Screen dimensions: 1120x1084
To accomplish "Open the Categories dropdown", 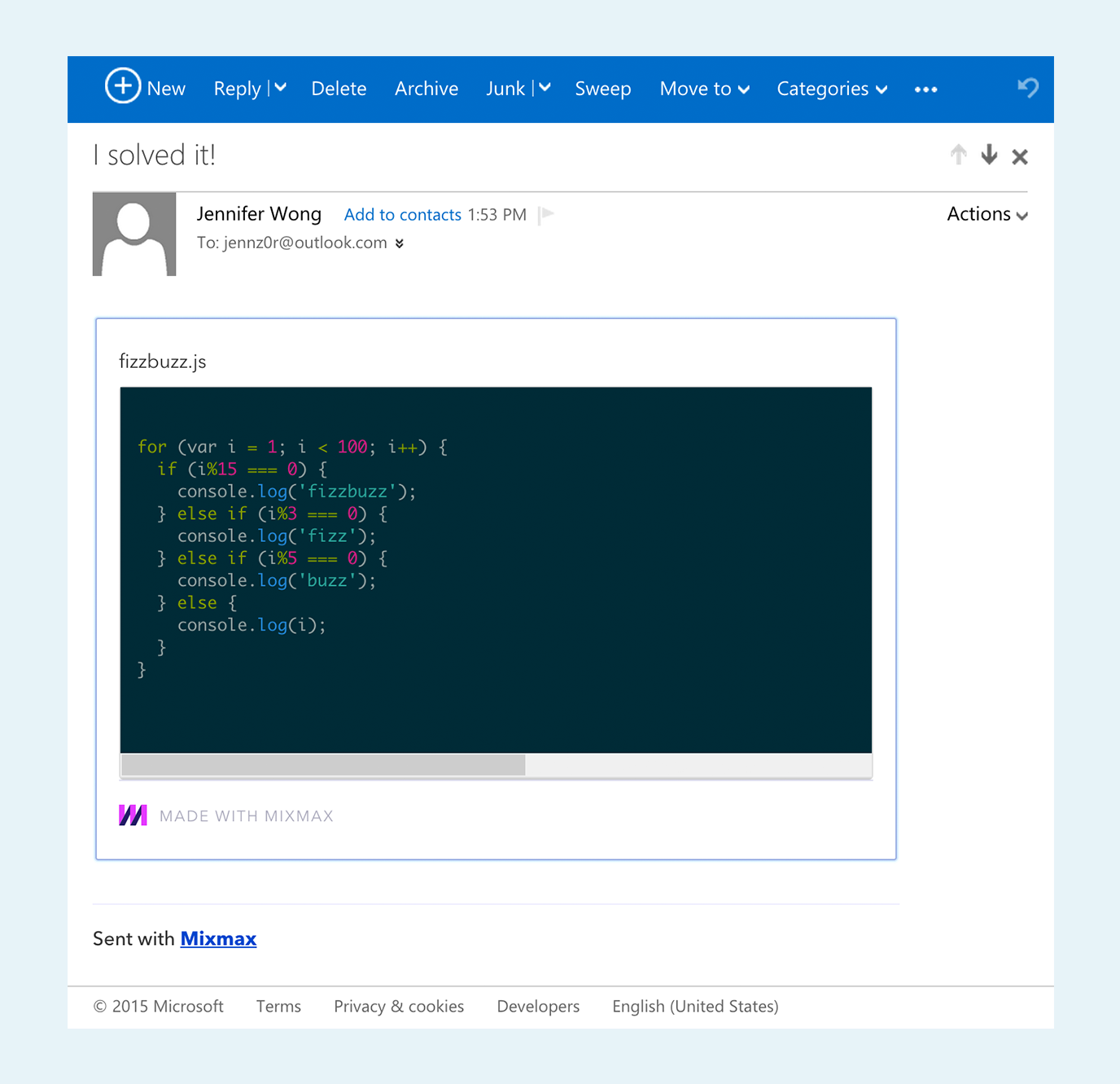I will pyautogui.click(x=831, y=89).
